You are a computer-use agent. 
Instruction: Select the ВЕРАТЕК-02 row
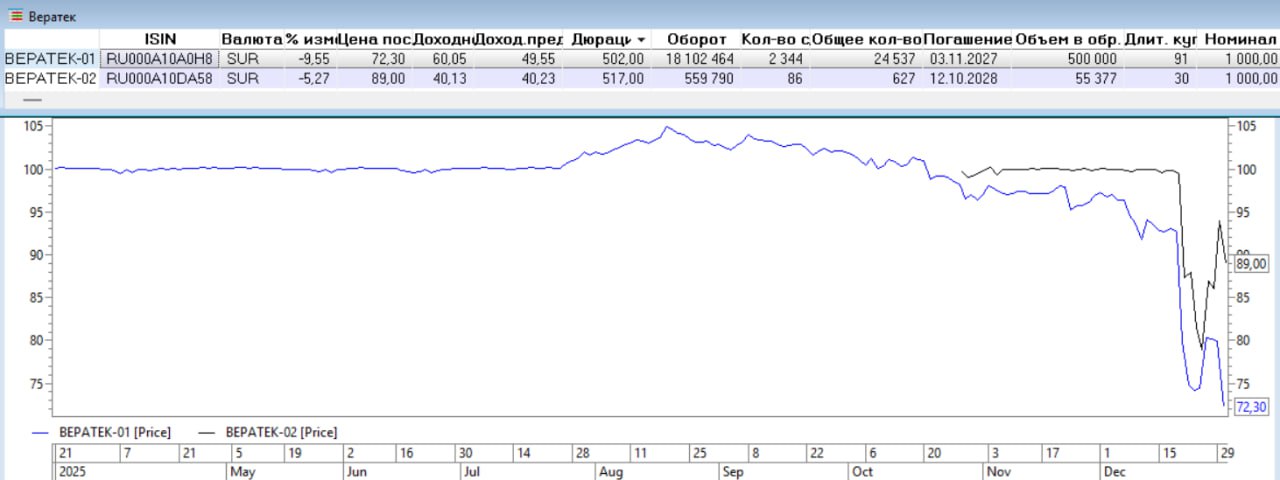(x=51, y=78)
